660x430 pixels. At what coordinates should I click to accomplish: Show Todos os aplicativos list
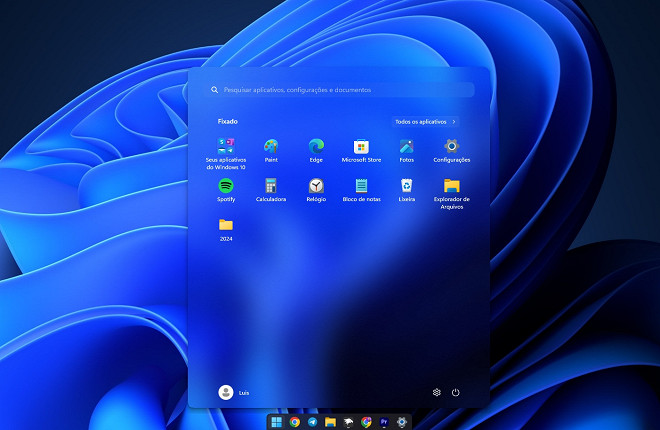pyautogui.click(x=425, y=122)
